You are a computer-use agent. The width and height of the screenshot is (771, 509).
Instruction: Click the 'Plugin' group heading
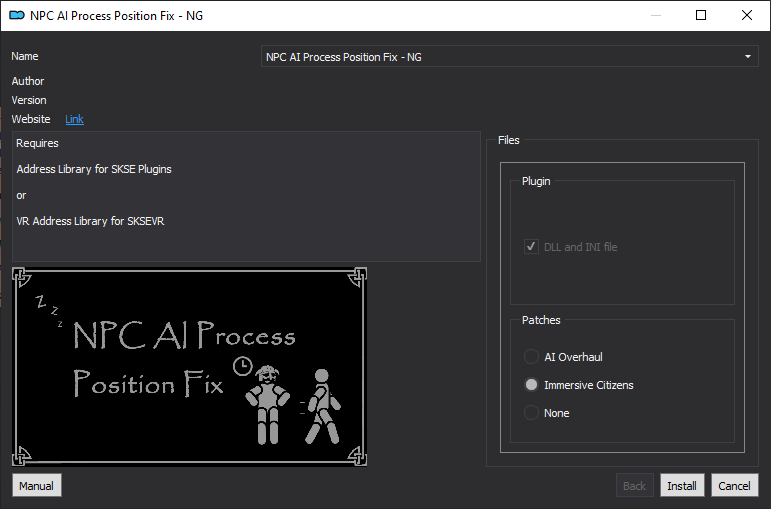[536, 181]
